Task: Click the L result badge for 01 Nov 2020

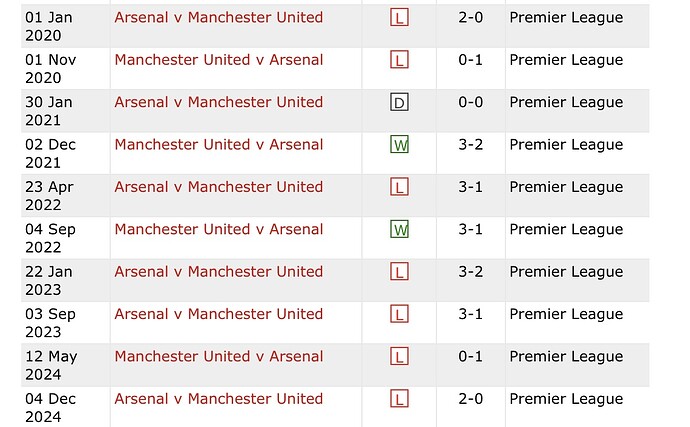Action: point(399,60)
